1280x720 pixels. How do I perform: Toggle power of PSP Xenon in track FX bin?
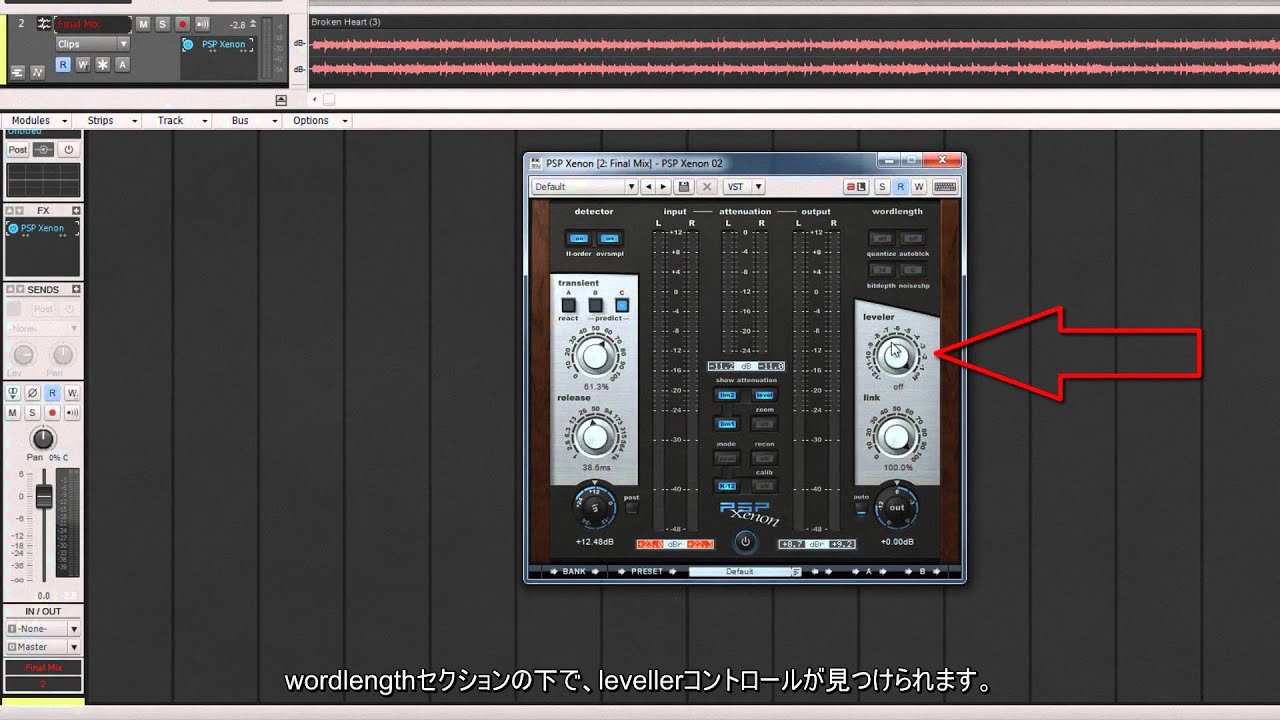188,44
